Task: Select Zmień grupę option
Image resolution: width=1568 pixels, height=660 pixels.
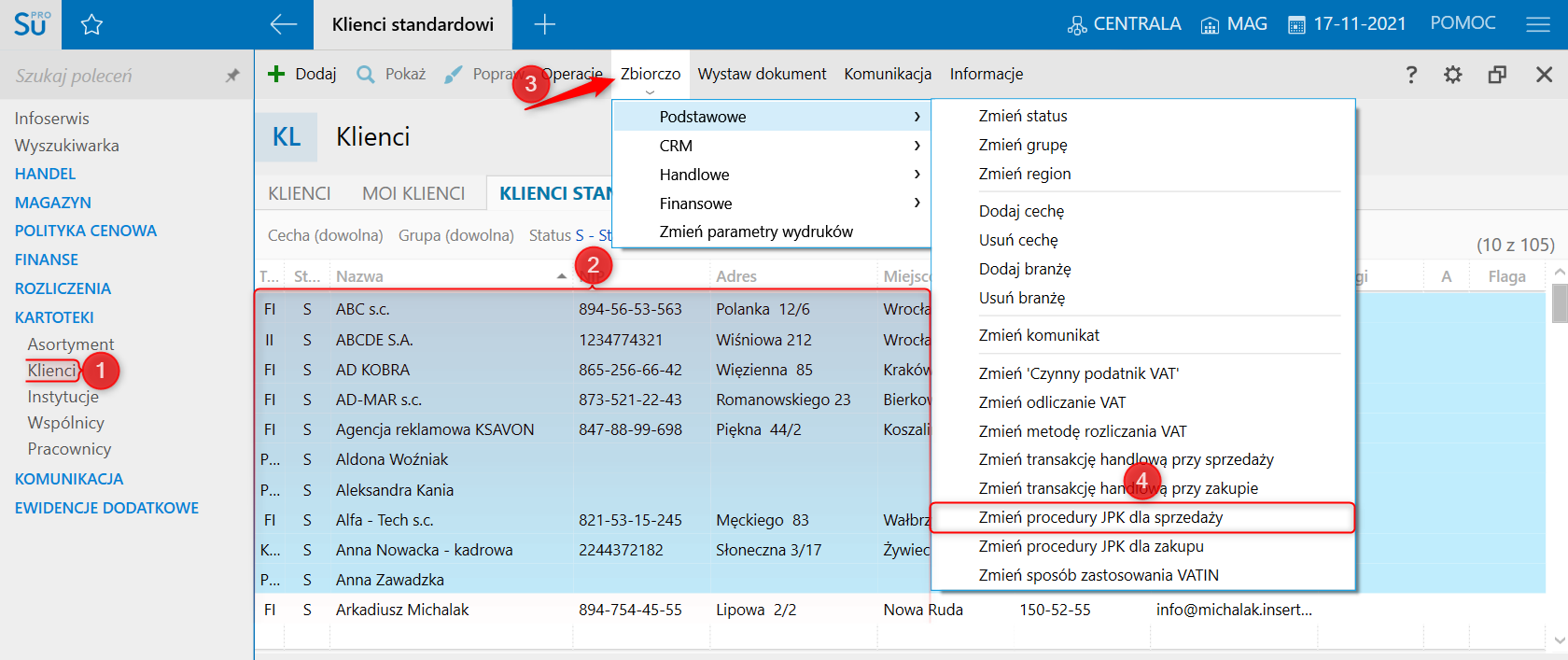Action: click(1023, 145)
